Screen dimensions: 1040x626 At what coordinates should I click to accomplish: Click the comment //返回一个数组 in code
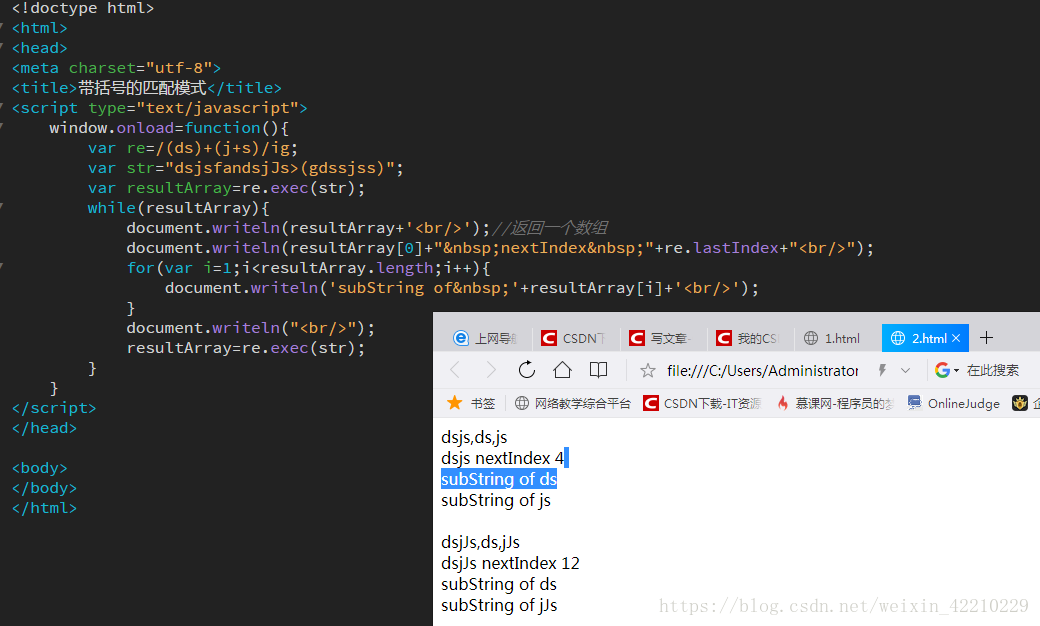[550, 227]
